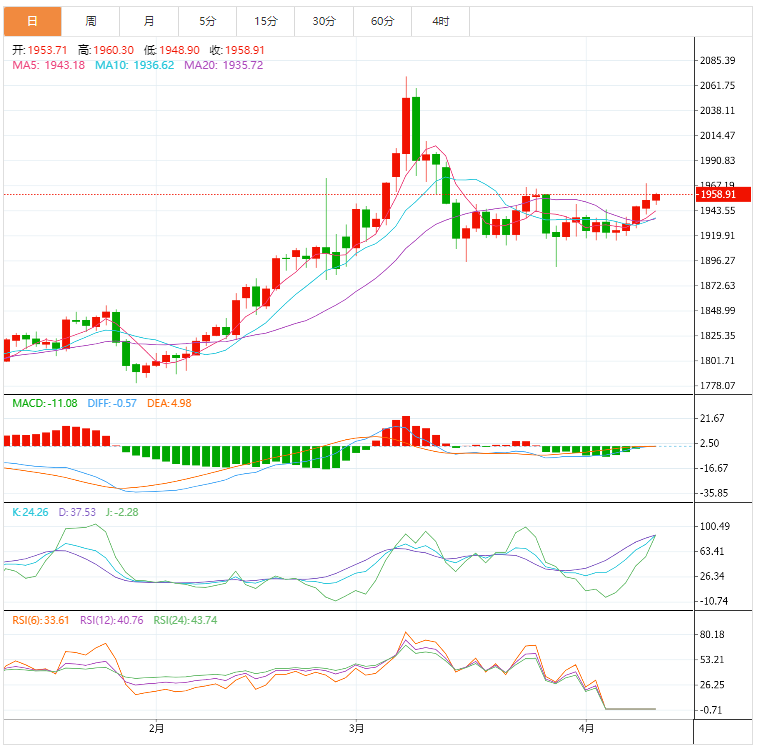Open the 月 monthly chart tab
This screenshot has height=756, width=761.
[x=149, y=21]
